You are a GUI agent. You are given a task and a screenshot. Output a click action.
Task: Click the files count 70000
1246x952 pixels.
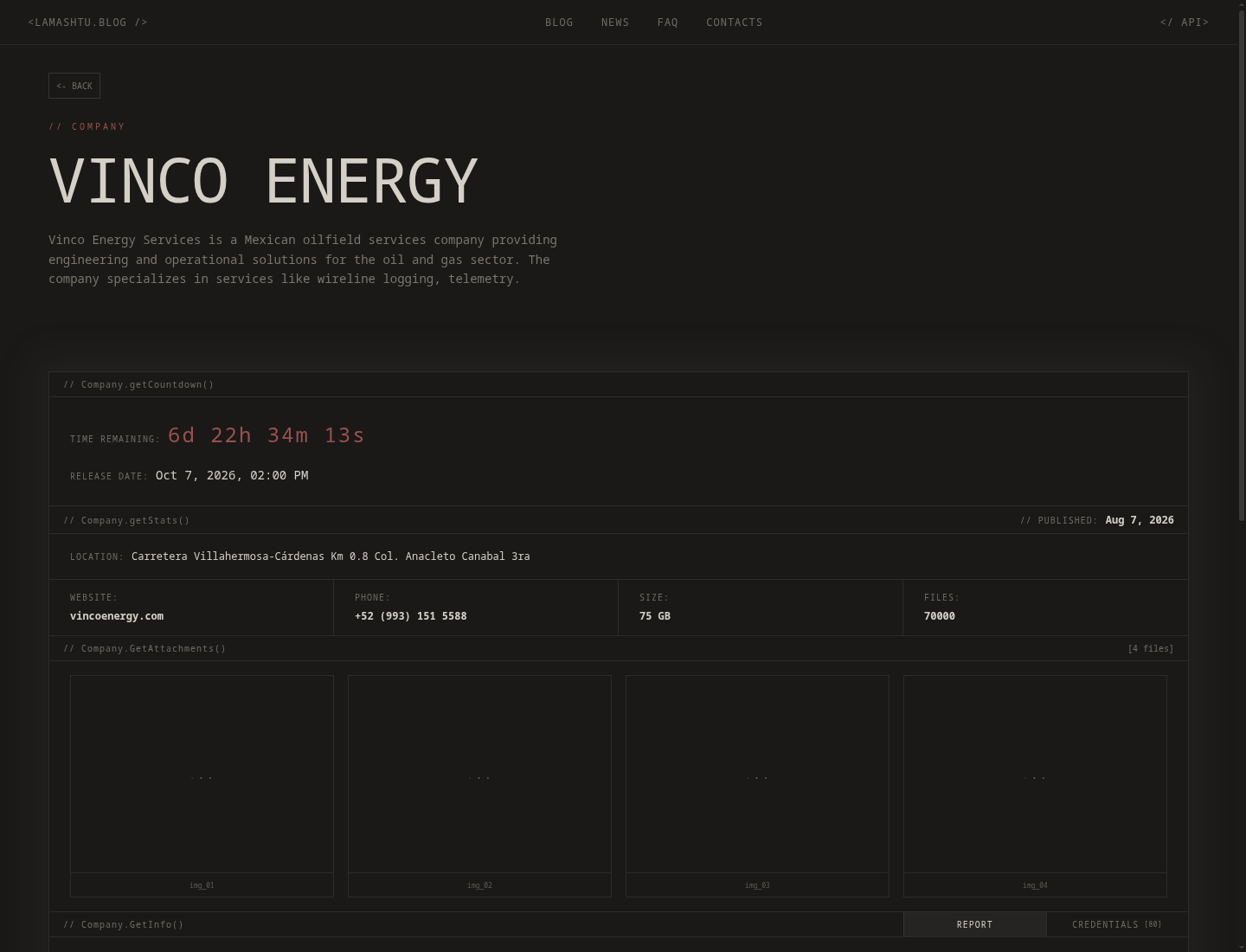click(940, 616)
